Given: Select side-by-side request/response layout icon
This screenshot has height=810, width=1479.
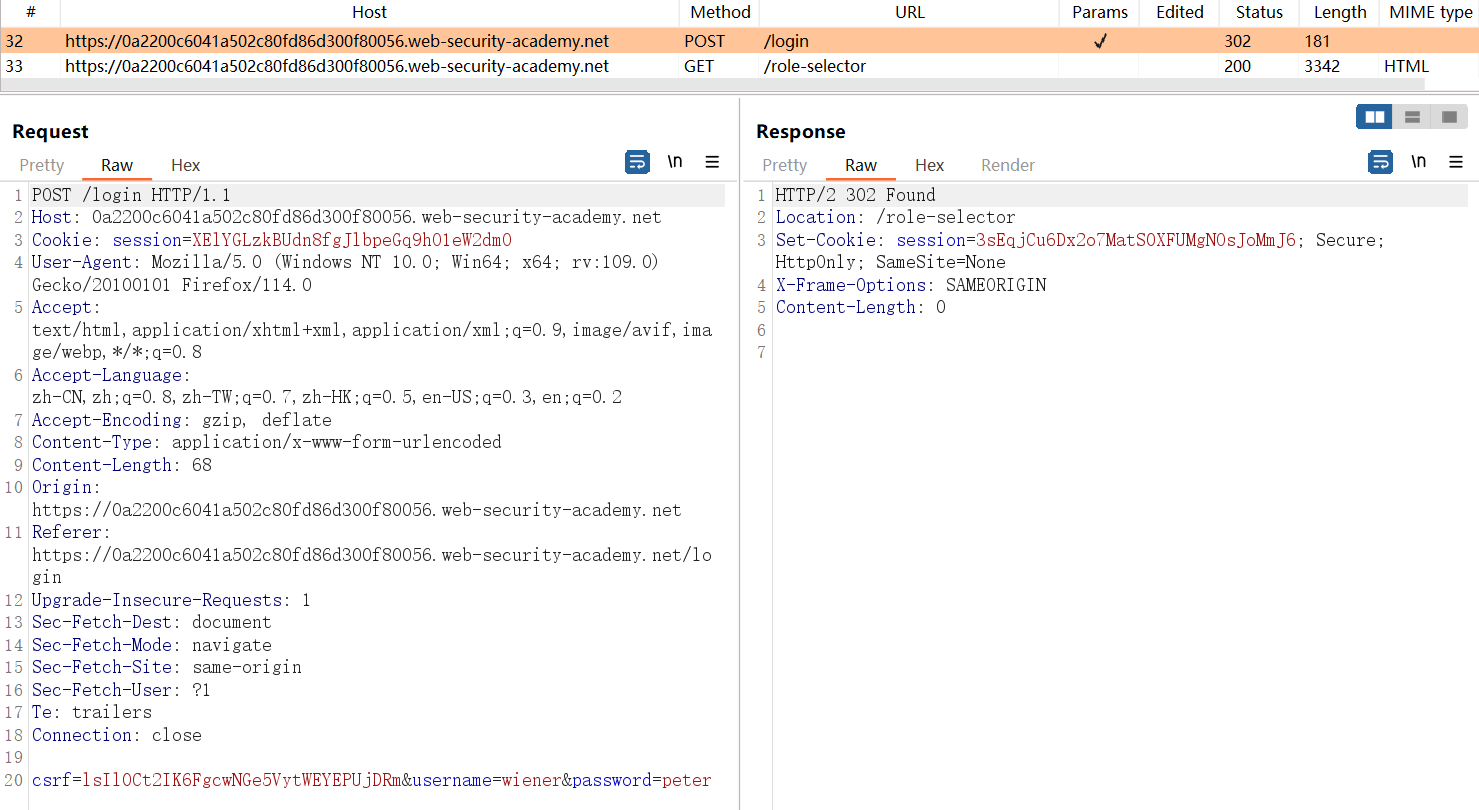Looking at the screenshot, I should (x=1375, y=117).
